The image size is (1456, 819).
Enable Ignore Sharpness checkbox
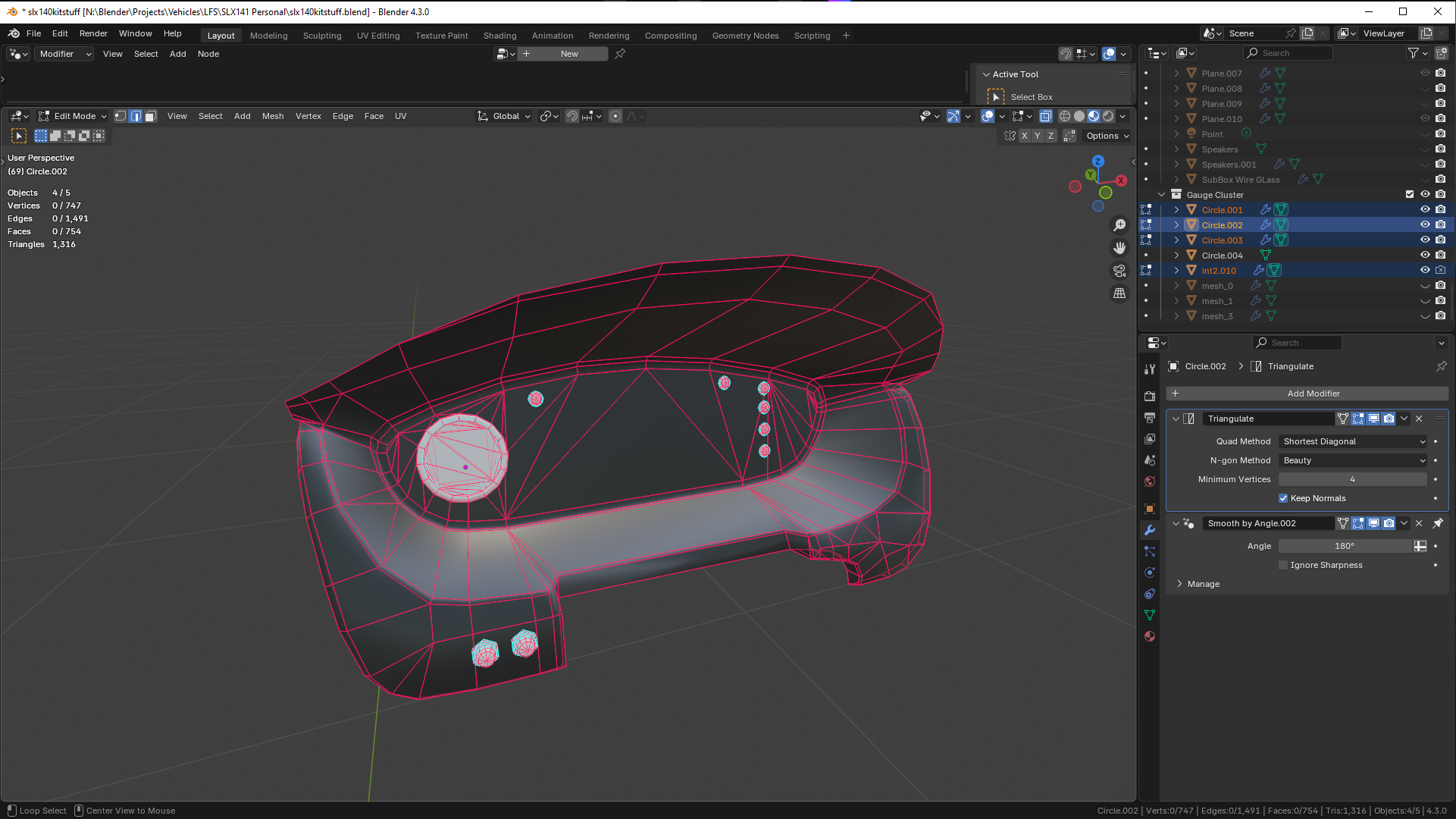tap(1283, 565)
